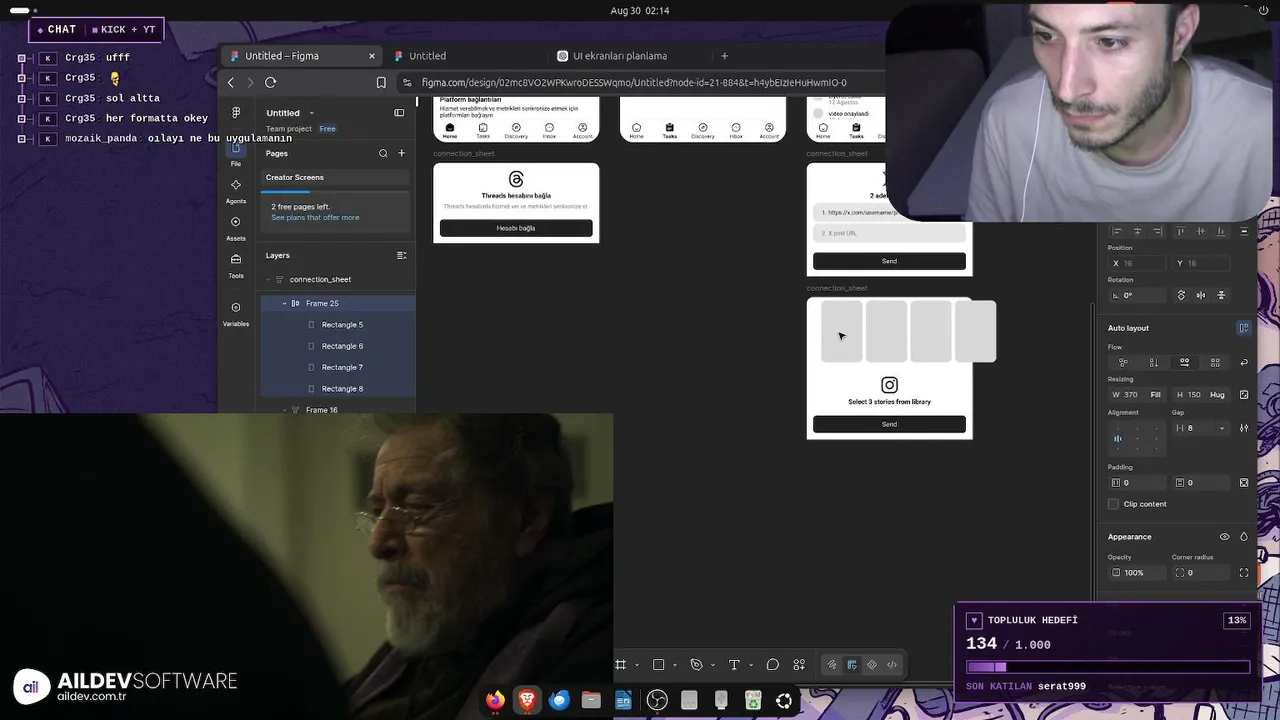Toggle Appearance visibility eye icon

coord(1224,537)
